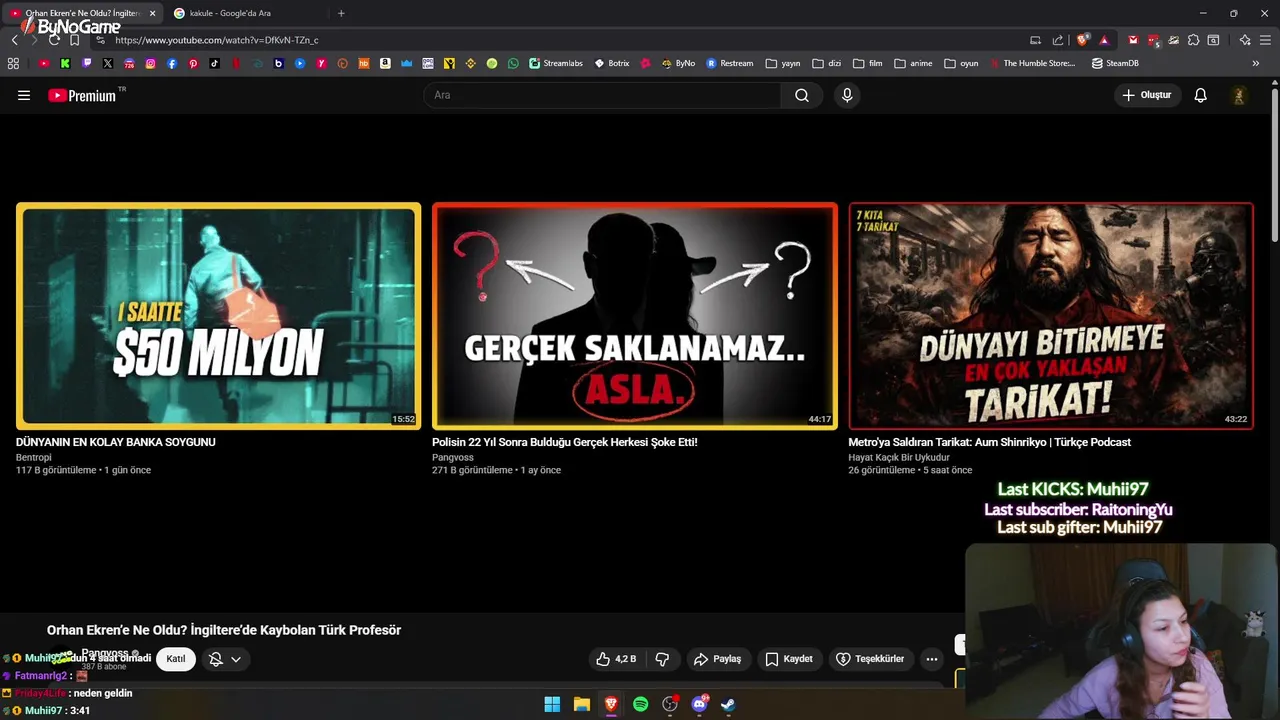Start voice search with microphone

click(x=847, y=95)
